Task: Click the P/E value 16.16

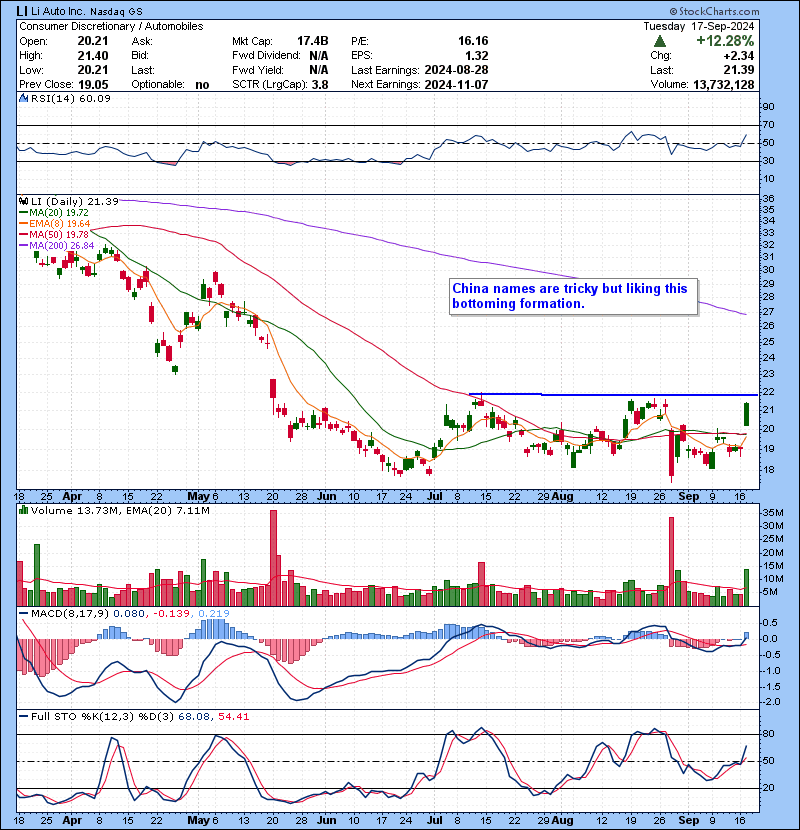Action: (473, 41)
